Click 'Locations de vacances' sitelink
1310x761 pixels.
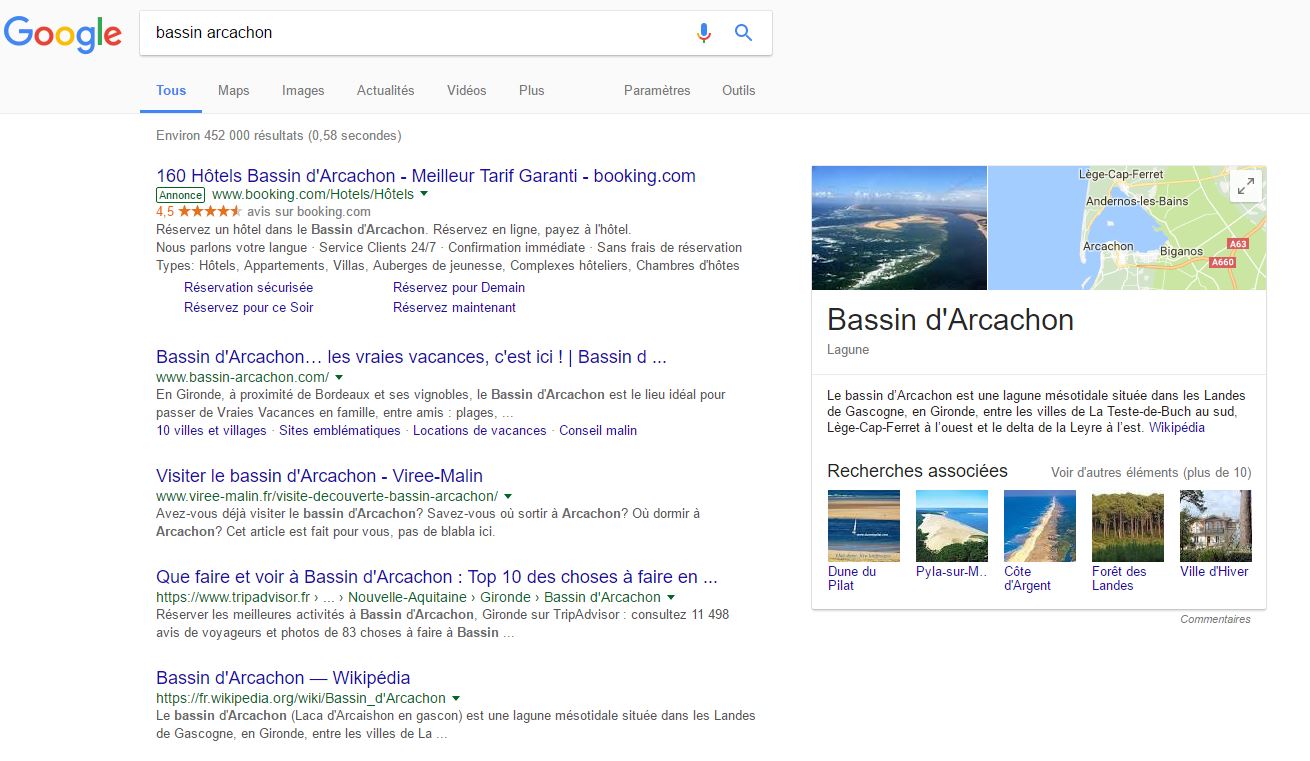(x=480, y=430)
